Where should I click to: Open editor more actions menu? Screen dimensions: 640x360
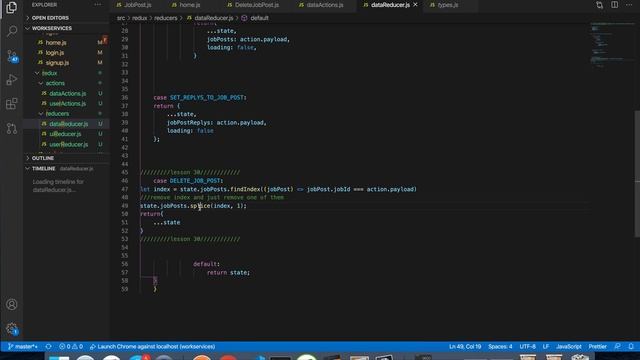(629, 5)
